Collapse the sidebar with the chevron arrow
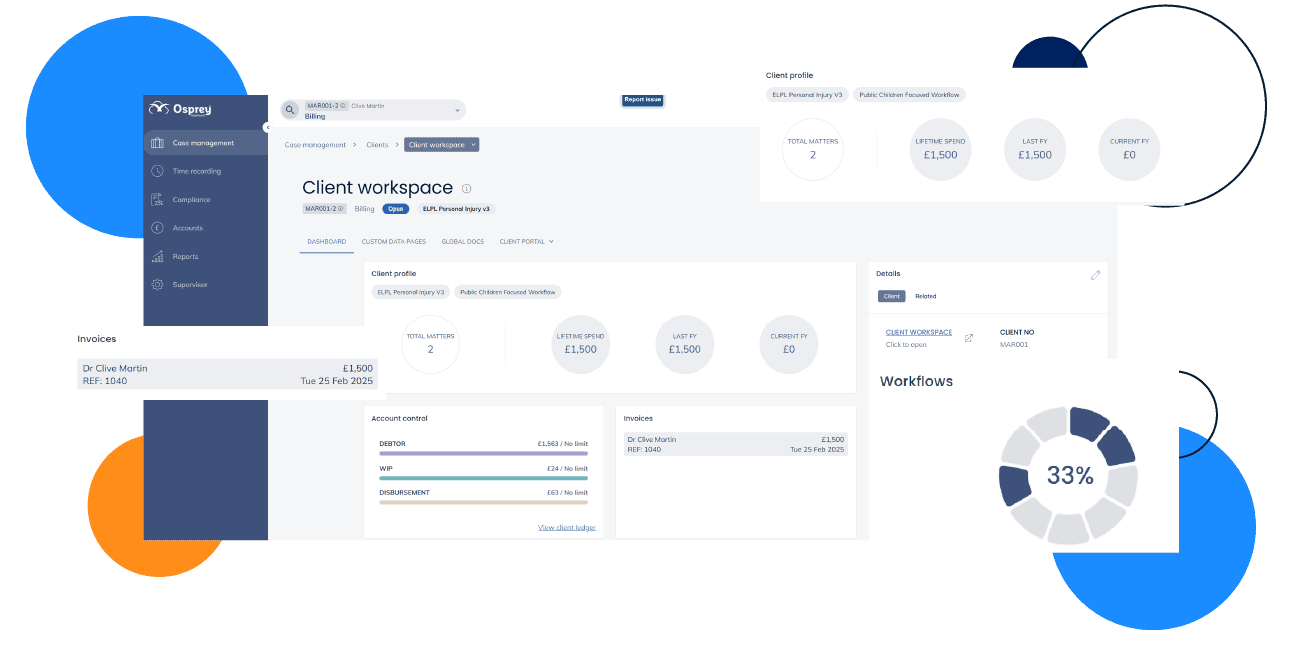This screenshot has width=1310, height=645. tap(266, 127)
